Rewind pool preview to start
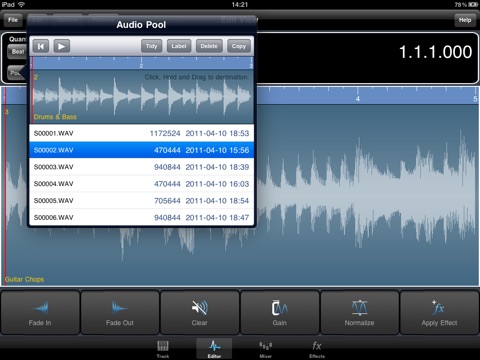The height and width of the screenshot is (360, 480). 41,46
